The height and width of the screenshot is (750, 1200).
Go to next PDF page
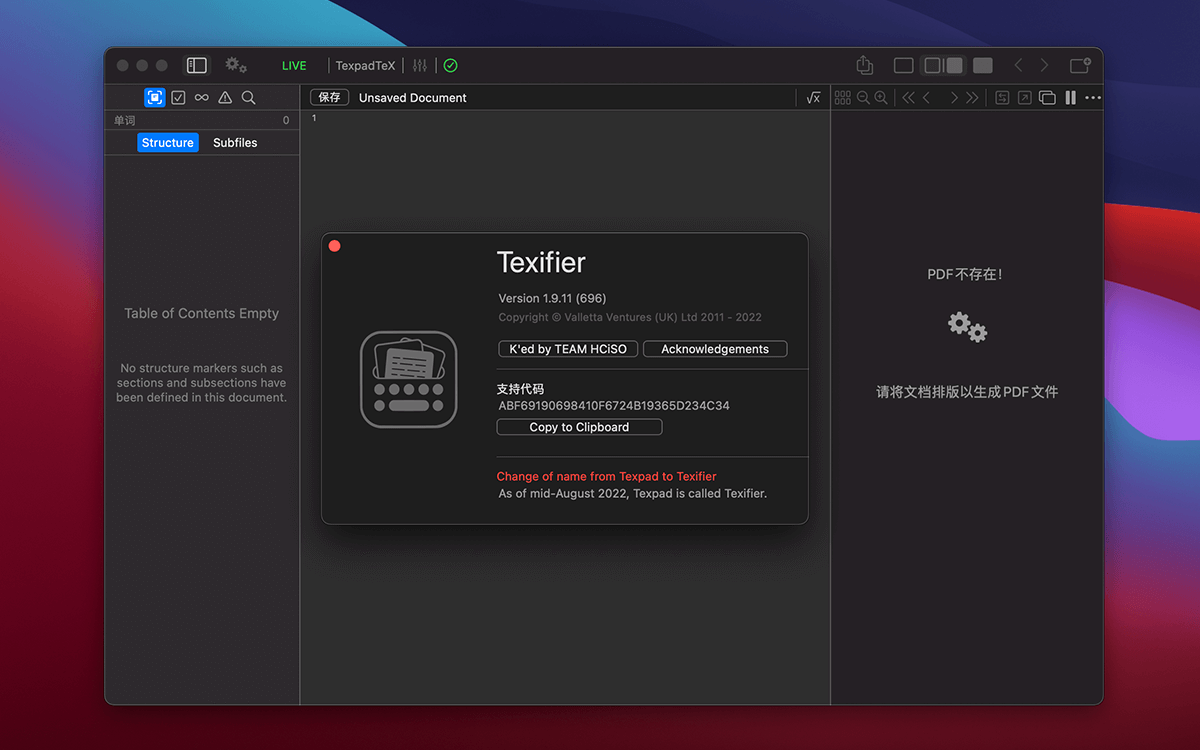tap(954, 97)
